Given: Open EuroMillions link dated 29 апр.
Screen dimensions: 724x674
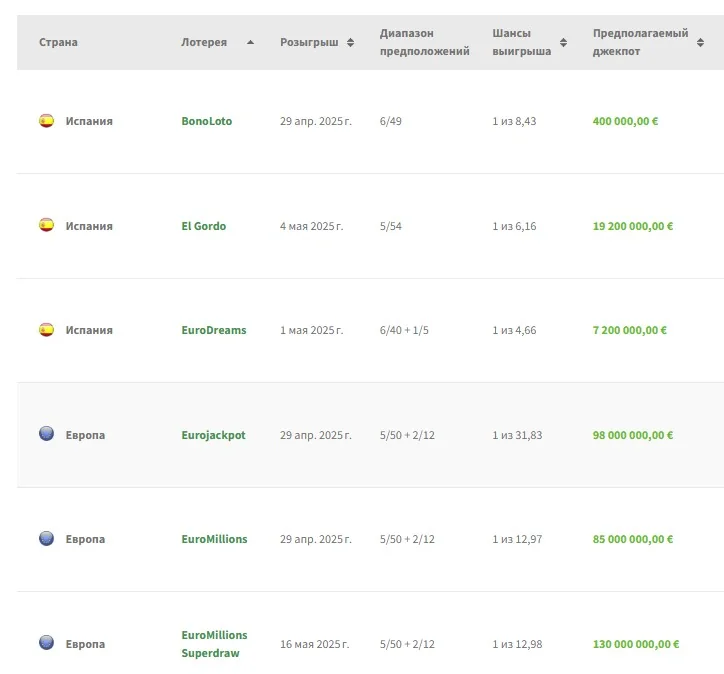Looking at the screenshot, I should [x=214, y=539].
